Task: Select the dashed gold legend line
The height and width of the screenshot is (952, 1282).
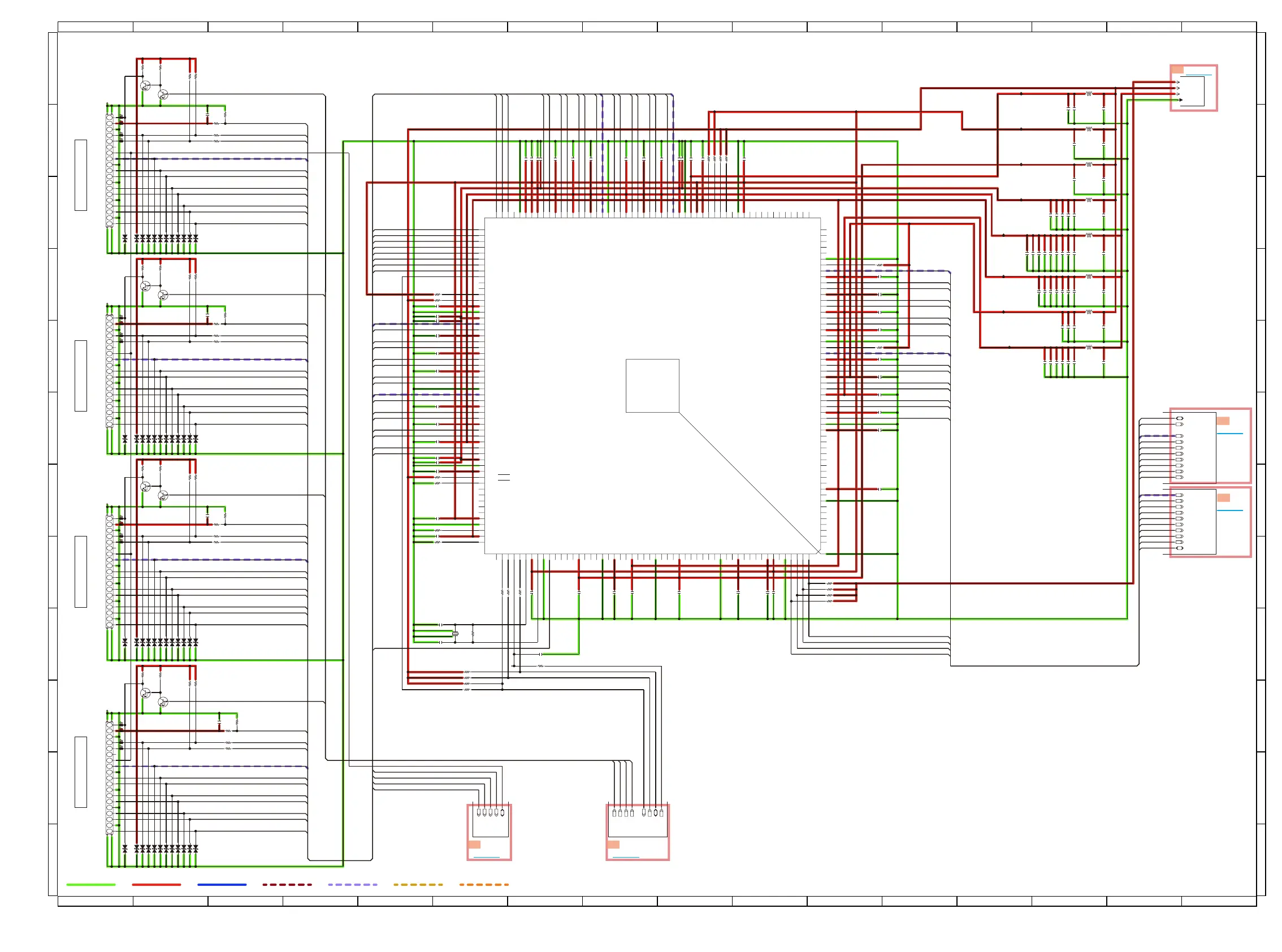Action: [x=418, y=884]
